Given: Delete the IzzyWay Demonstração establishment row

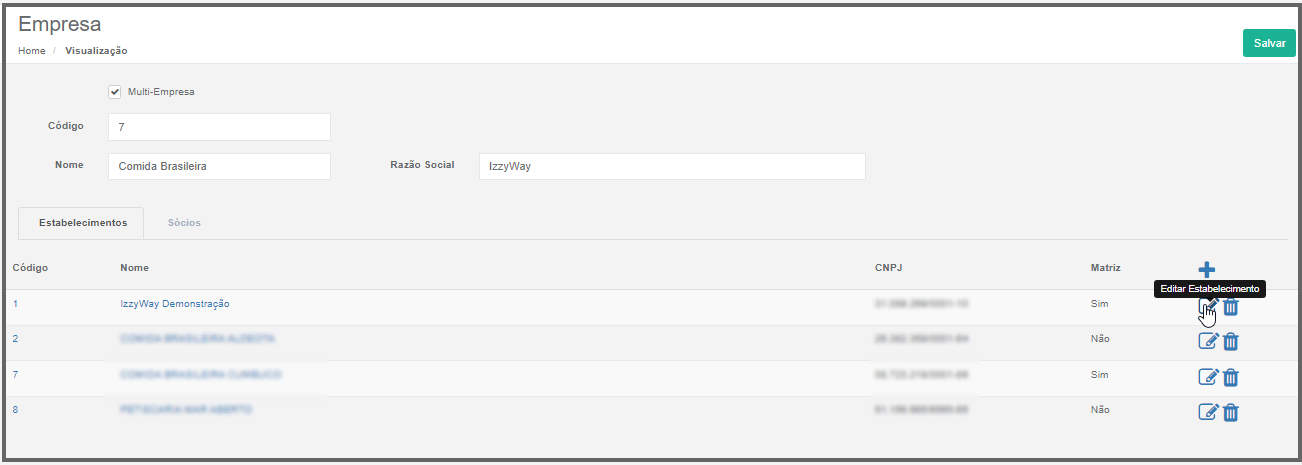Looking at the screenshot, I should 1231,307.
